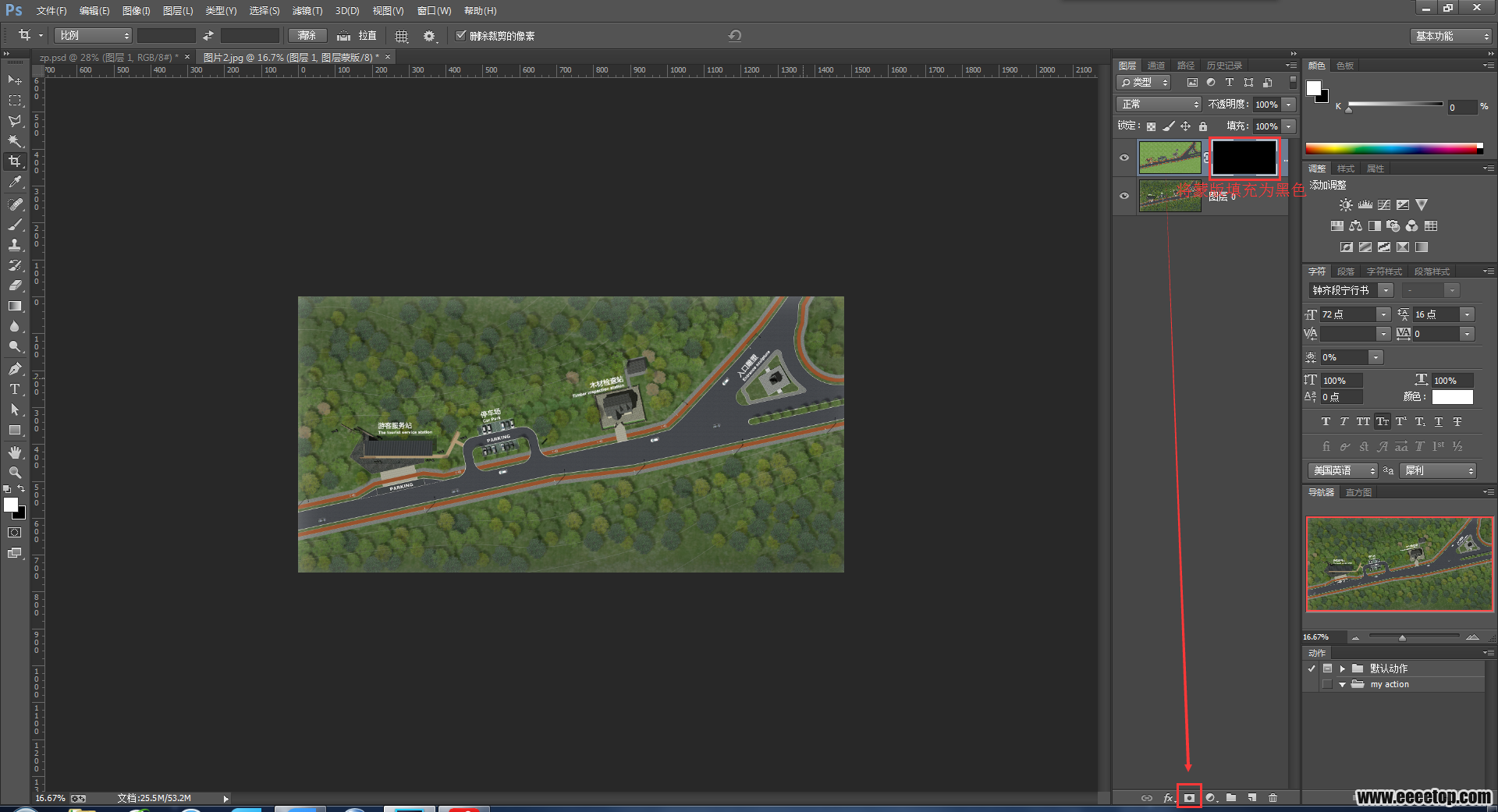This screenshot has width=1498, height=812.
Task: Open the fill percentage dropdown arrow
Action: pyautogui.click(x=1289, y=126)
